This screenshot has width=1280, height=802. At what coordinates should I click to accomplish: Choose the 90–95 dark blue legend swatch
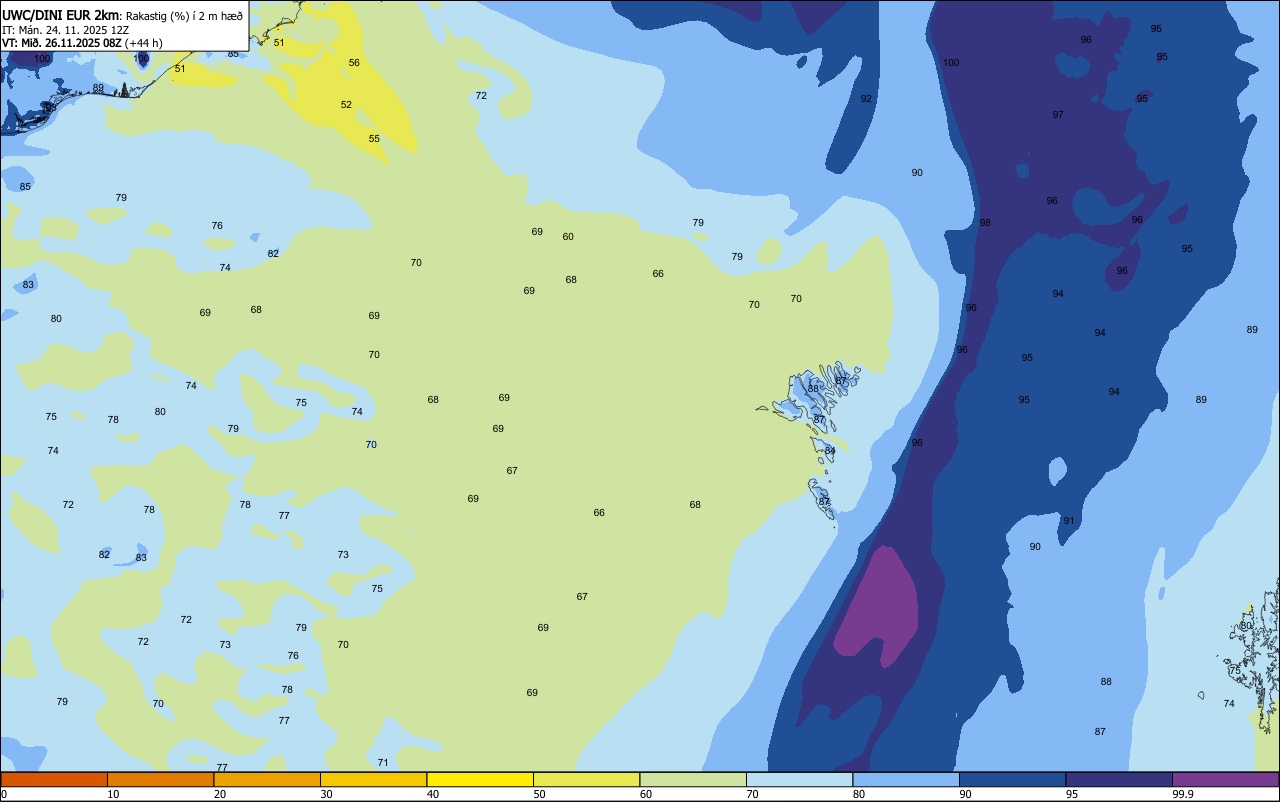click(1012, 779)
